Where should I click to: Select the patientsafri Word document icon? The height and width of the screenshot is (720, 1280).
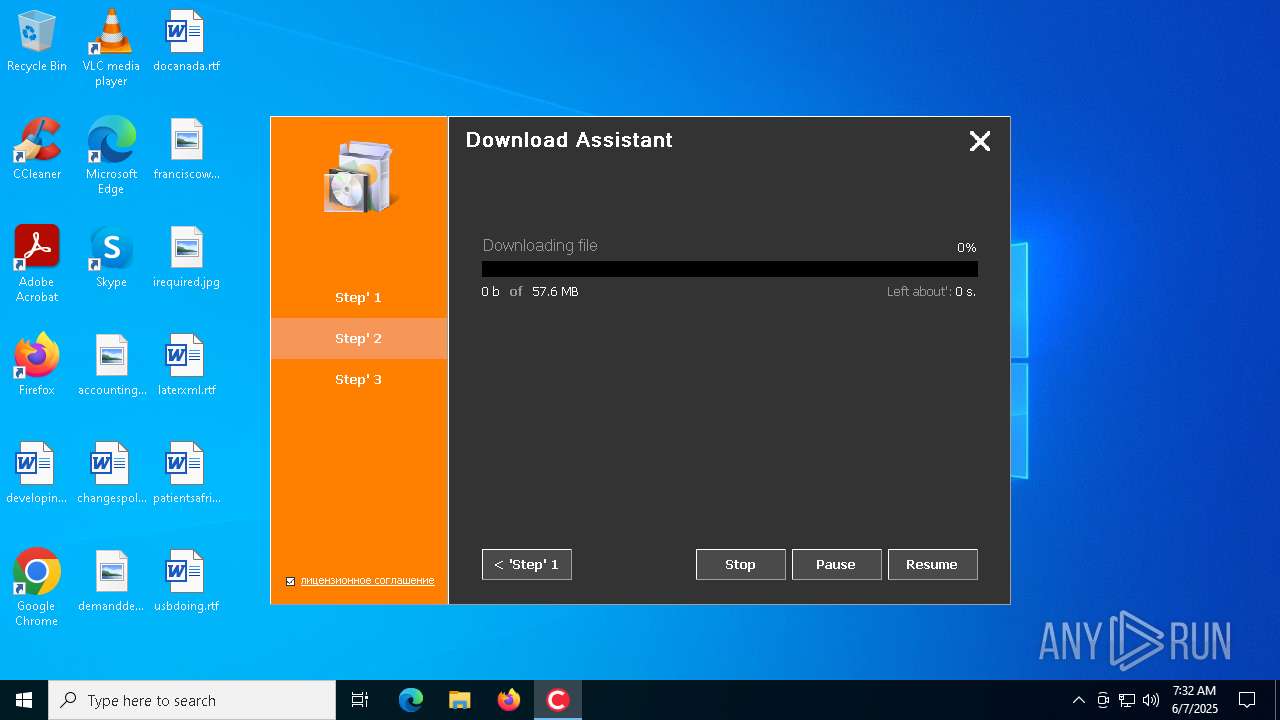click(186, 474)
